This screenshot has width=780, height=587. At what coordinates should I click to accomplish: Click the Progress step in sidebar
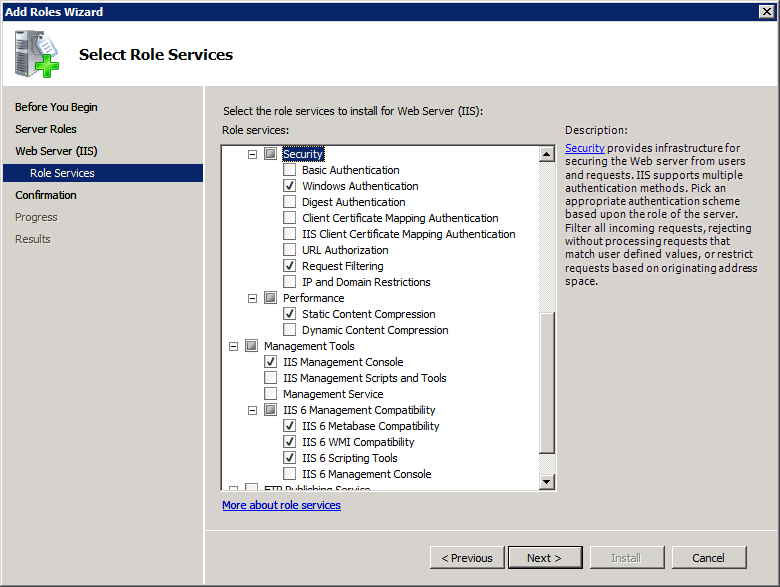click(36, 217)
